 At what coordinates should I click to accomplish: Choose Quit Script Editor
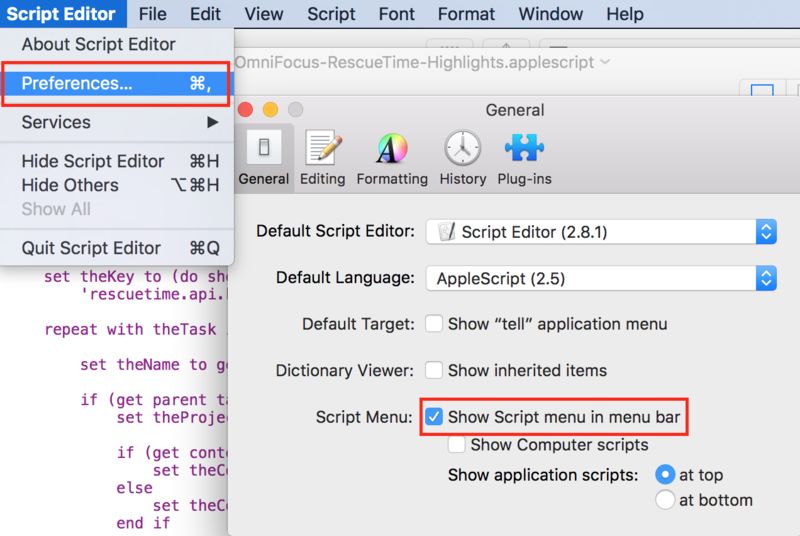point(117,248)
